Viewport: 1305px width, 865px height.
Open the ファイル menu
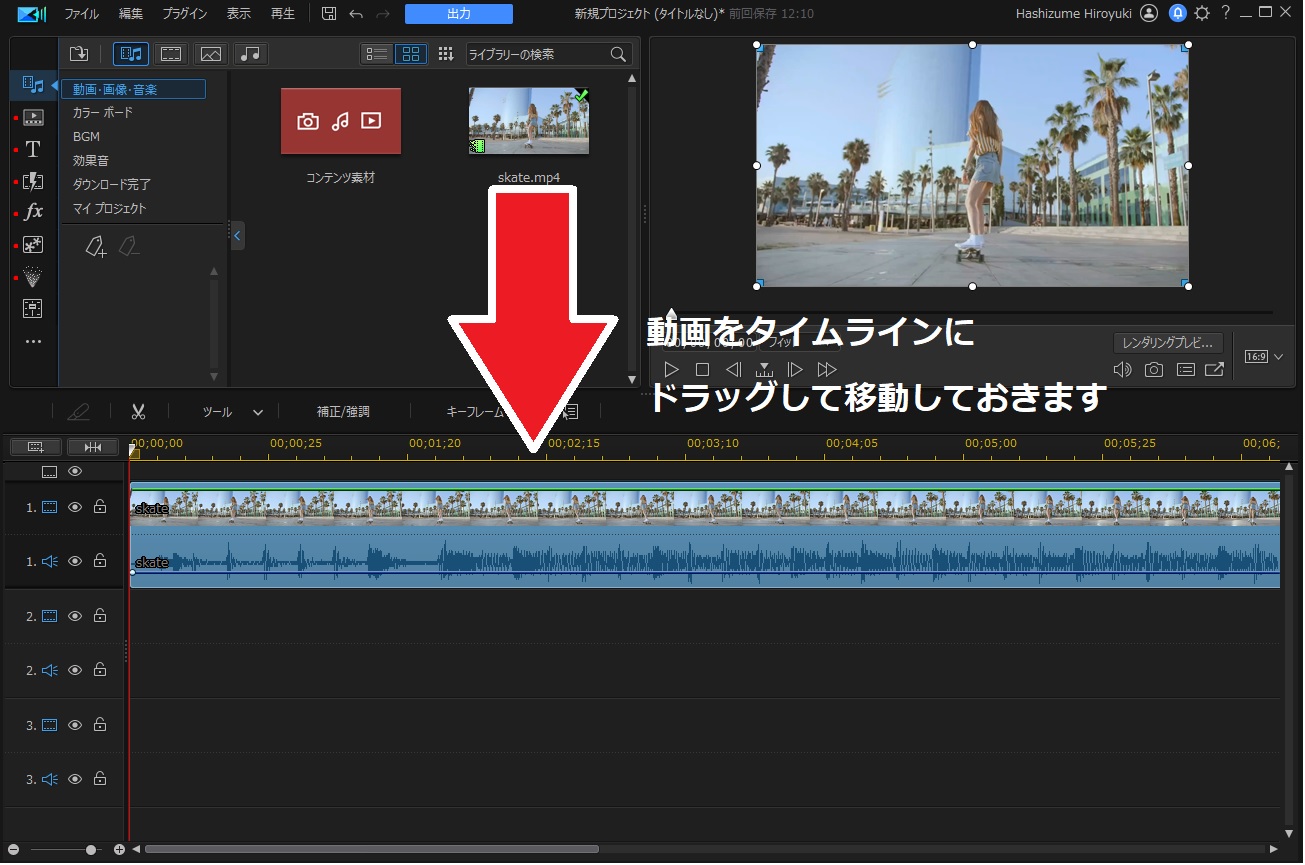coord(81,14)
